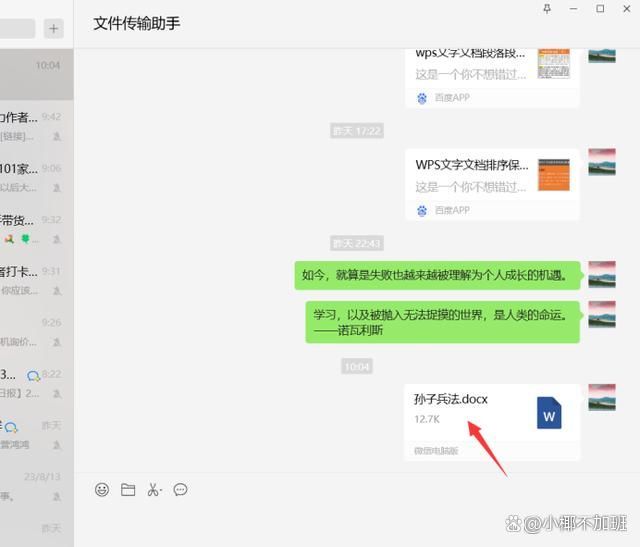The width and height of the screenshot is (640, 547).
Task: Click the blue chat icon beside 8:22 row
Action: [33, 376]
